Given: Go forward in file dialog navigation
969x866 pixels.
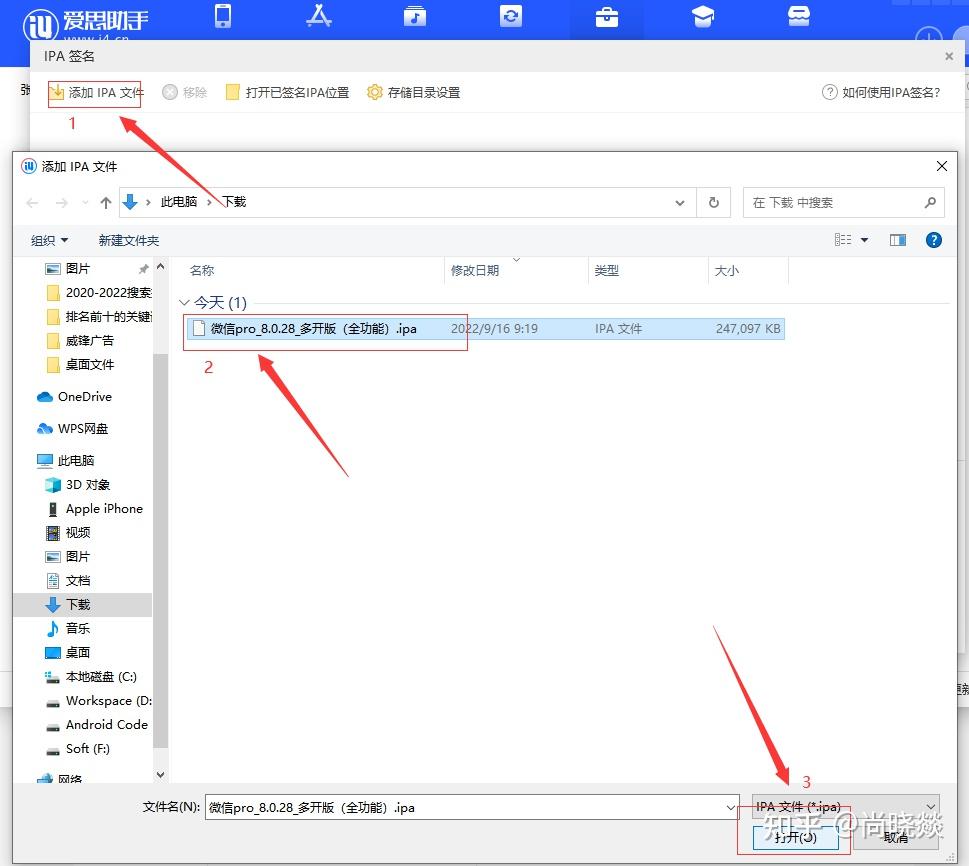Looking at the screenshot, I should pyautogui.click(x=61, y=203).
